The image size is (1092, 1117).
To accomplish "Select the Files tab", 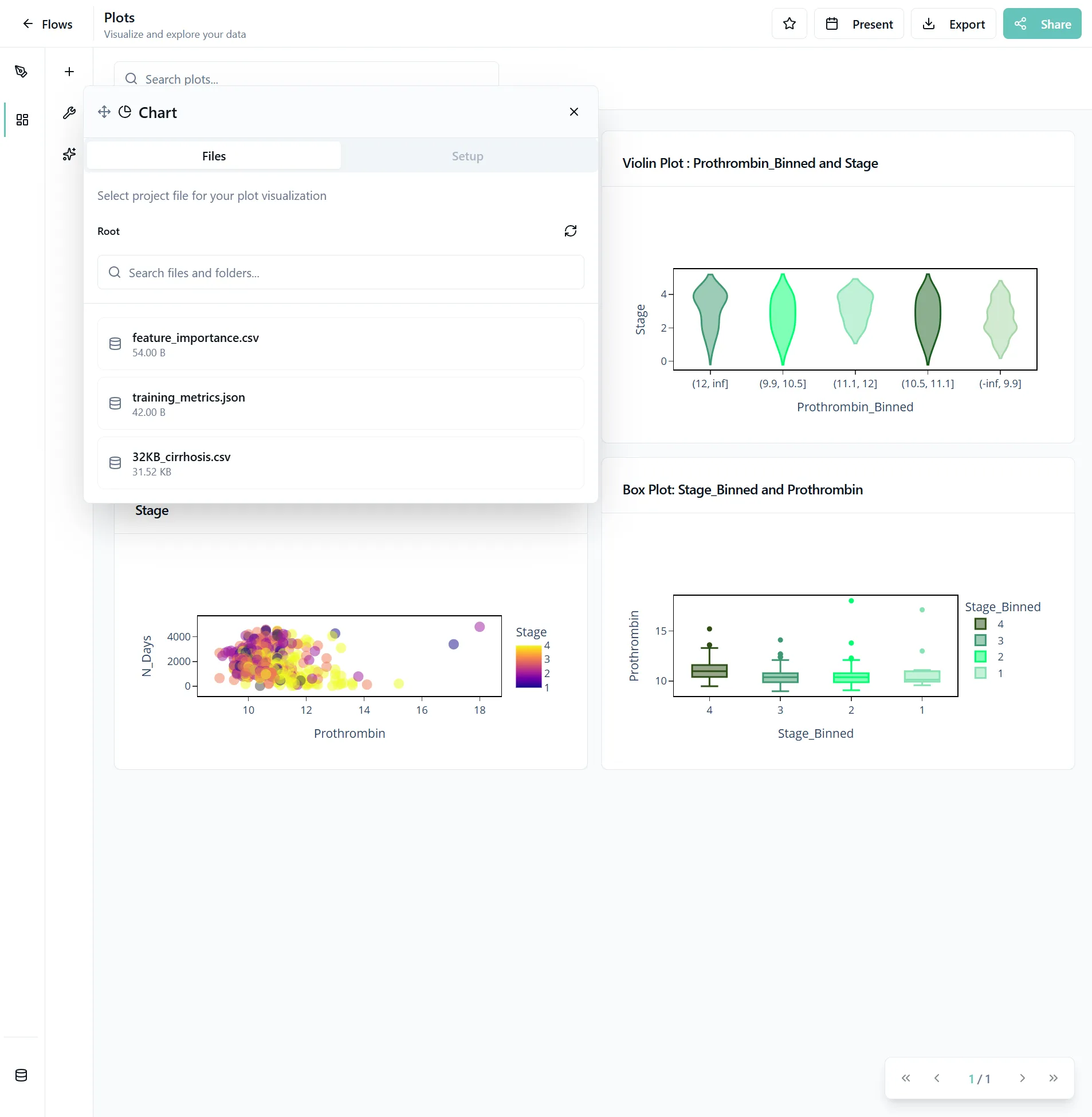I will (x=214, y=156).
